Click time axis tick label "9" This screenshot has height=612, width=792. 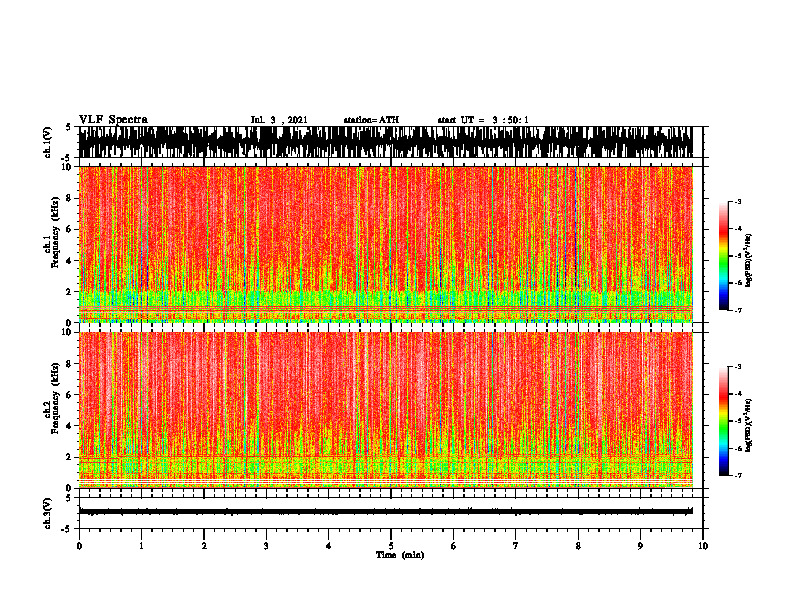(x=640, y=546)
